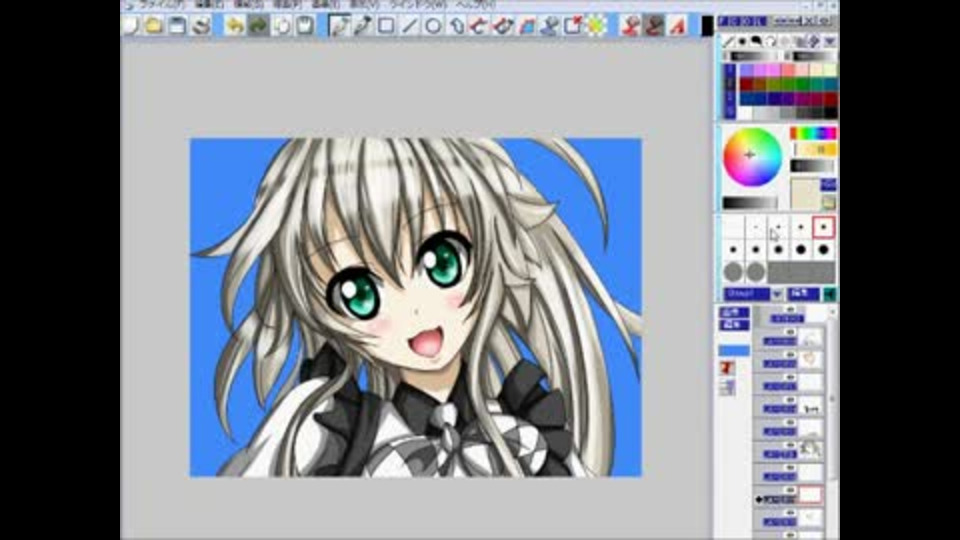Click the beige current color box
Image resolution: width=960 pixels, height=540 pixels.
point(804,194)
